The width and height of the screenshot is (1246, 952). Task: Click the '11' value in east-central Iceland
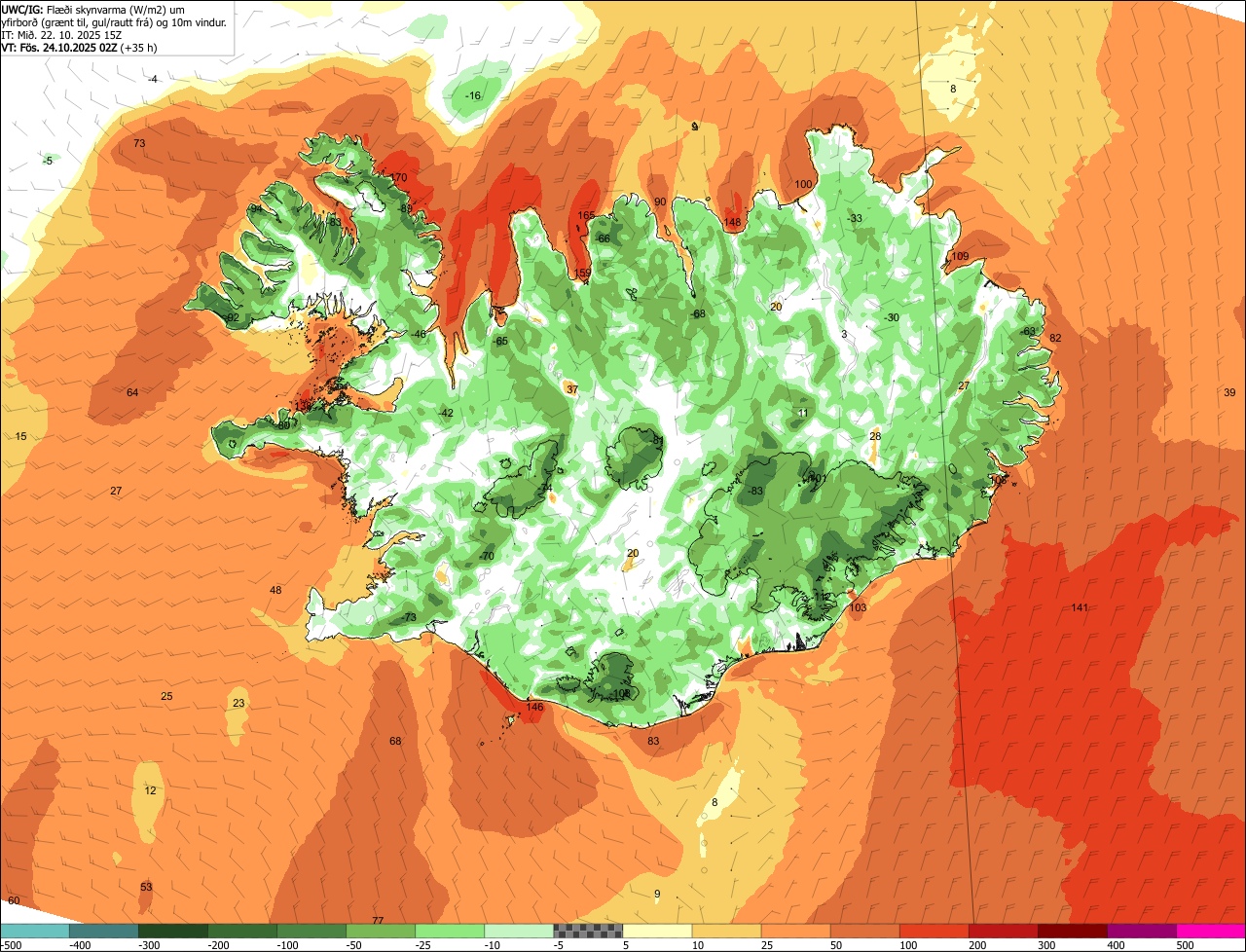click(x=802, y=413)
